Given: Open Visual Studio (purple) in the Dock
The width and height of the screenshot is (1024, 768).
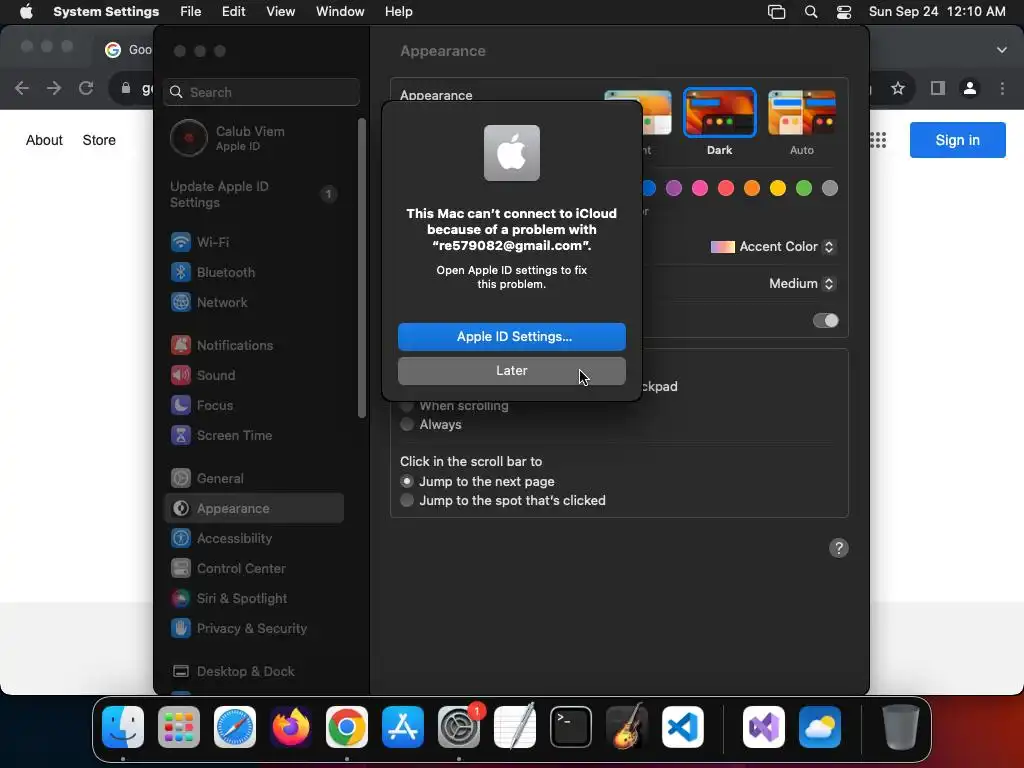Looking at the screenshot, I should pyautogui.click(x=763, y=727).
